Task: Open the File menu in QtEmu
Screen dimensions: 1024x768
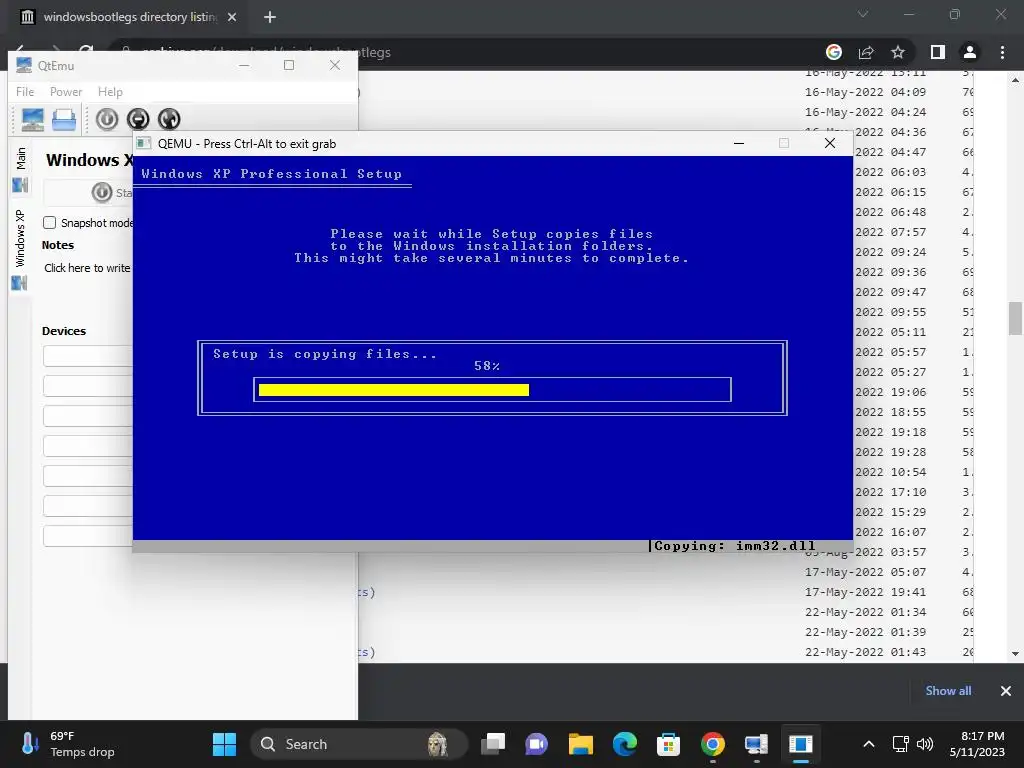Action: 25,92
